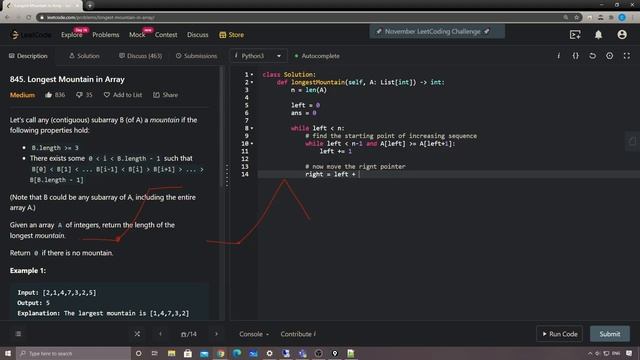Click the panel divider drag handle
The width and height of the screenshot is (640, 360).
[x=227, y=176]
